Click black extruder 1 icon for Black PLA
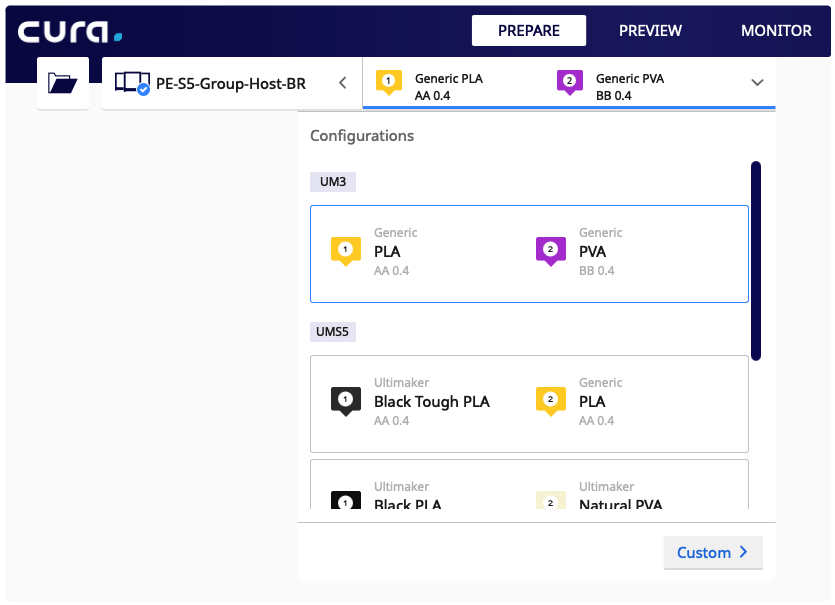 tap(346, 500)
